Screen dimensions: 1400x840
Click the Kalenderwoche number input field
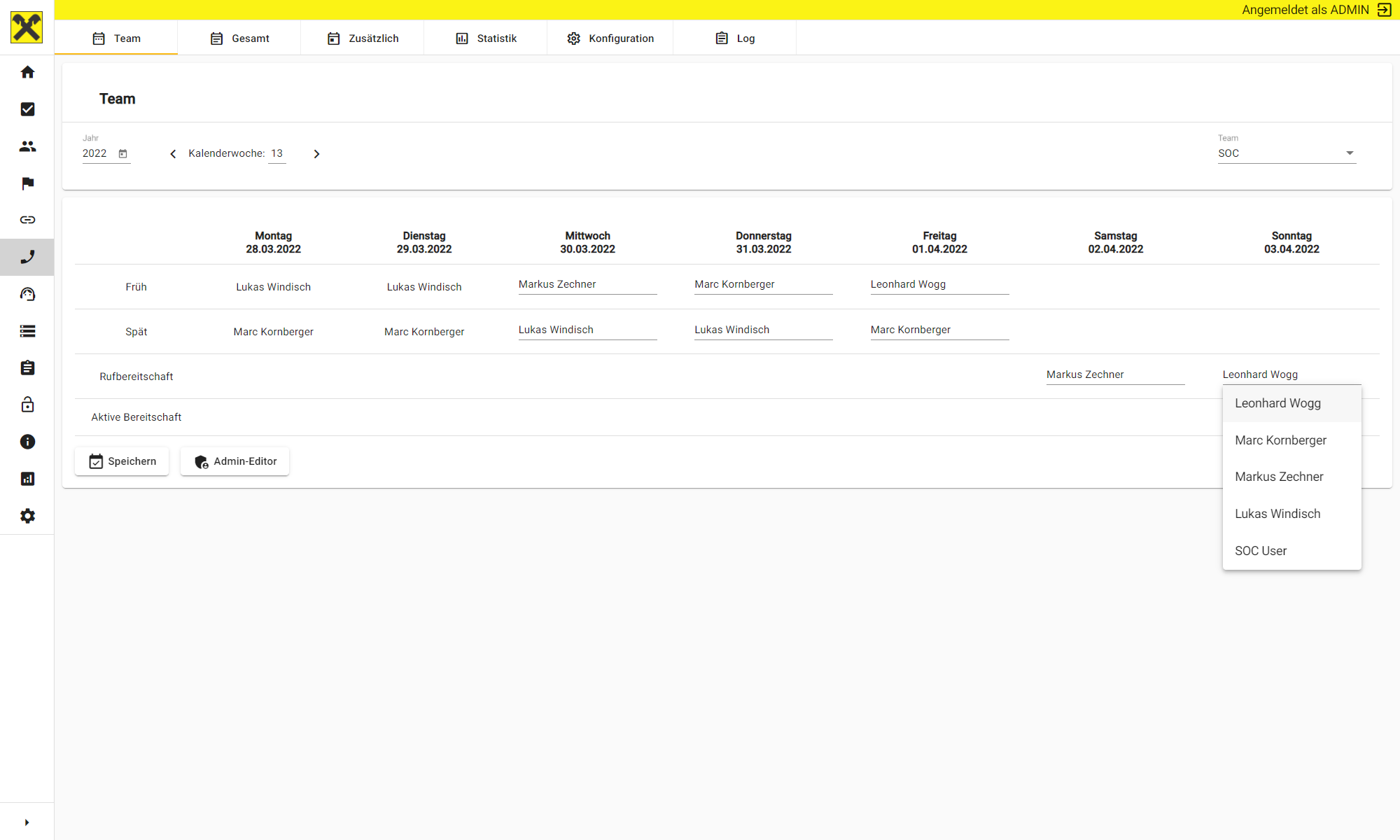click(277, 153)
